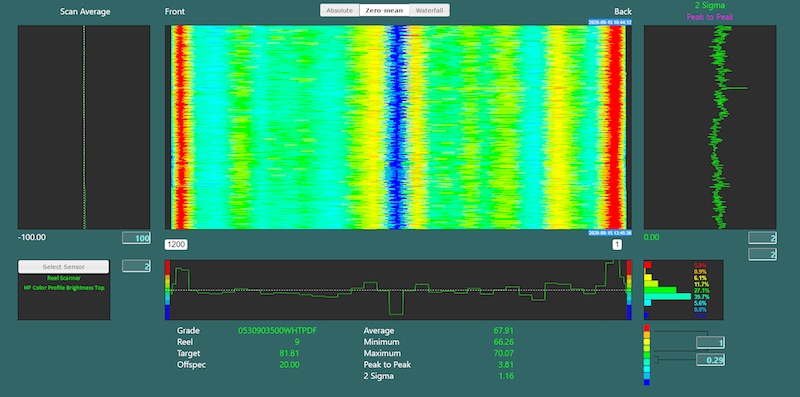Click the white 1 position label under Back
This screenshot has height=397, width=800.
[x=617, y=244]
